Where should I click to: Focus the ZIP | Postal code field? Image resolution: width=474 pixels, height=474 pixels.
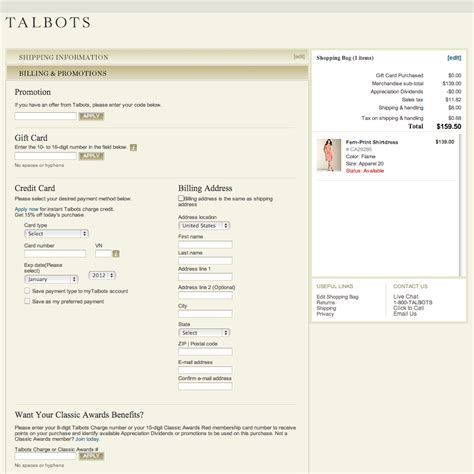205,352
